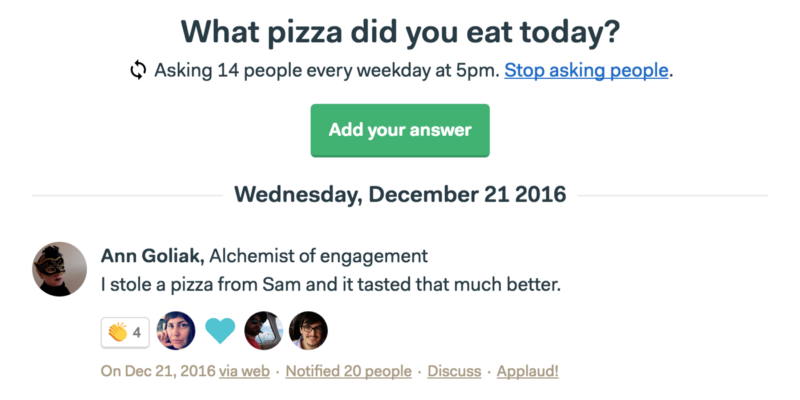Open Ann Goliak's masked profile avatar

60,269
